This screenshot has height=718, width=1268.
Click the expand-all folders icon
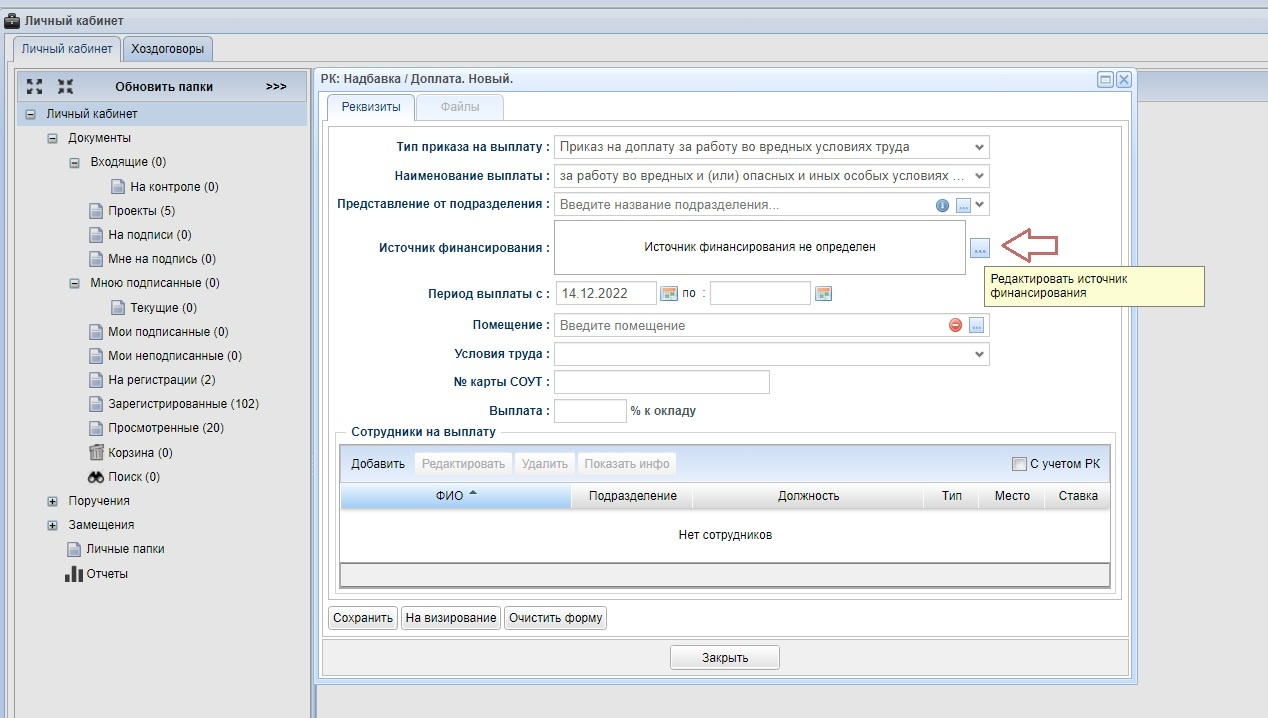pos(34,87)
